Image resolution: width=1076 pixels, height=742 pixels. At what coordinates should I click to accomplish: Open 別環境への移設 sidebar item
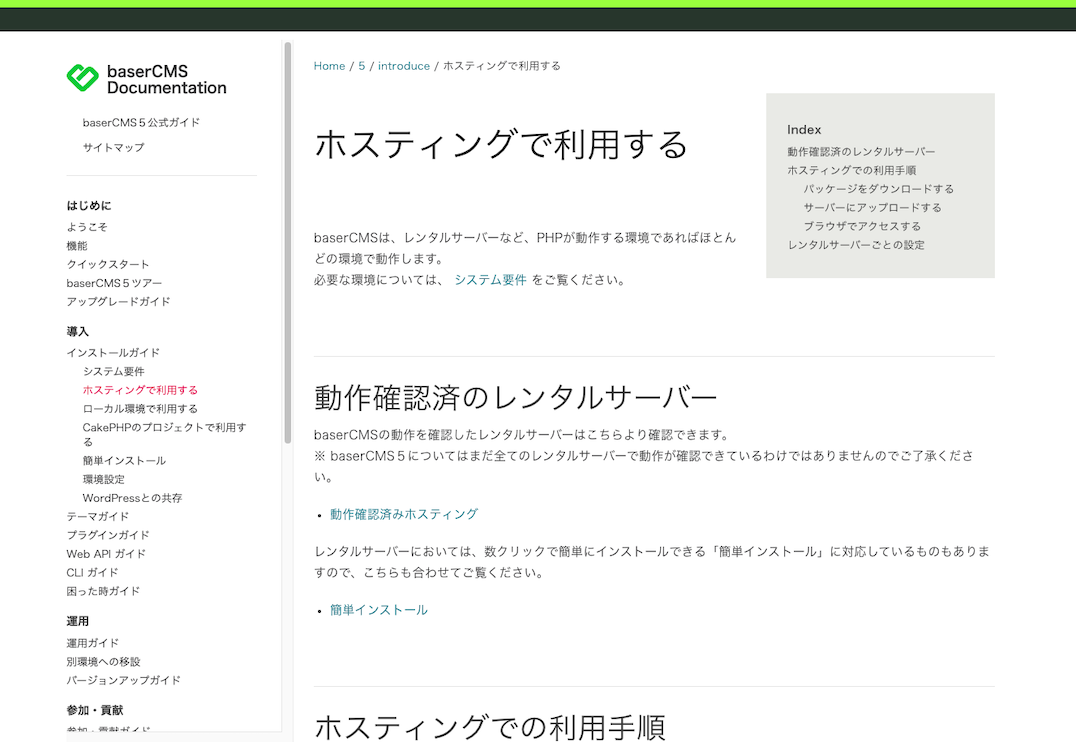(x=104, y=662)
